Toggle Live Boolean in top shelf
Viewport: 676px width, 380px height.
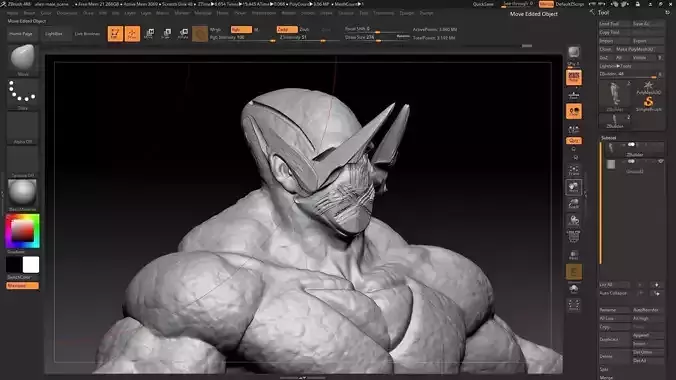[x=87, y=34]
